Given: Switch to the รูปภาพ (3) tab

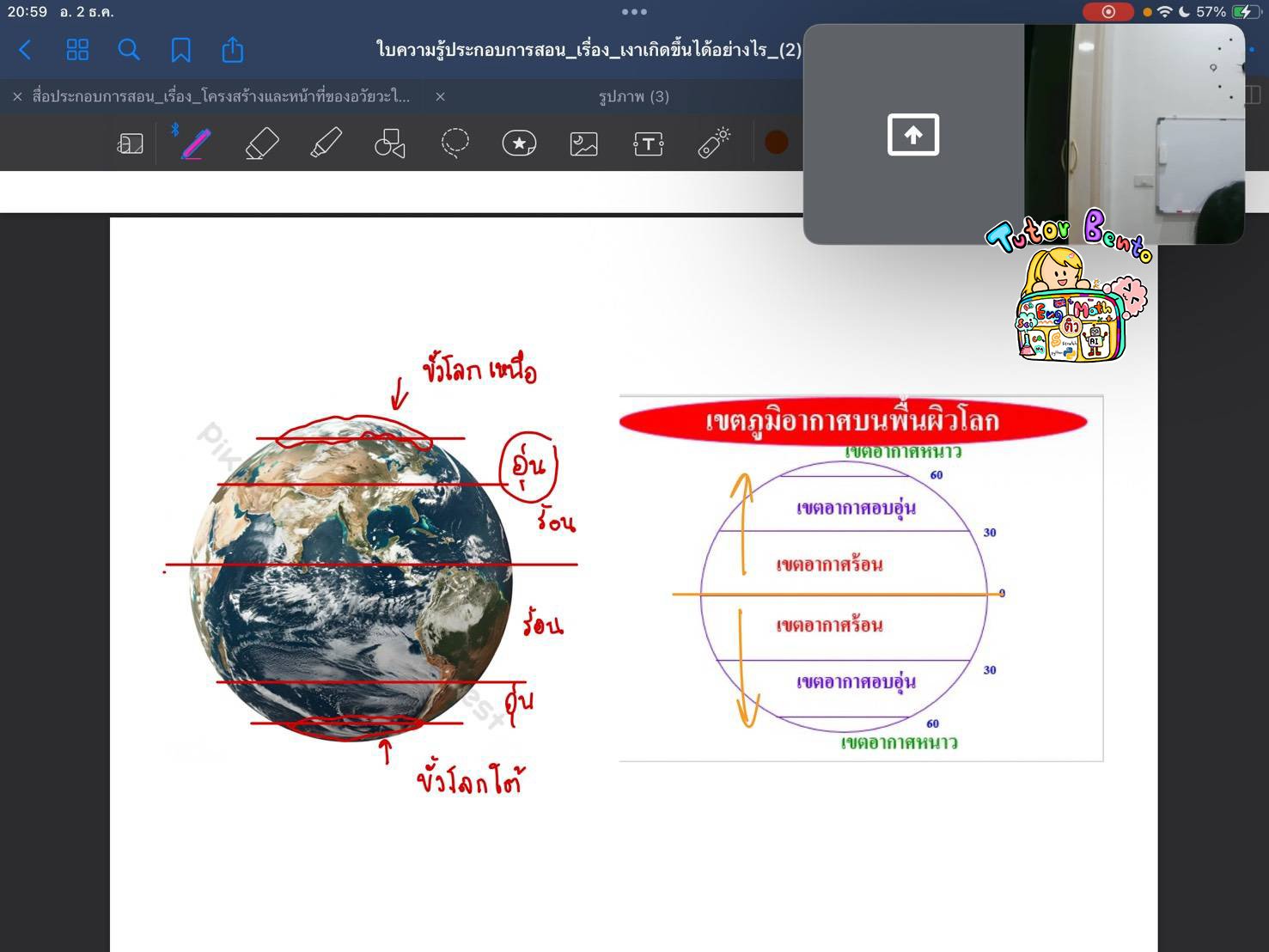Looking at the screenshot, I should tap(634, 96).
